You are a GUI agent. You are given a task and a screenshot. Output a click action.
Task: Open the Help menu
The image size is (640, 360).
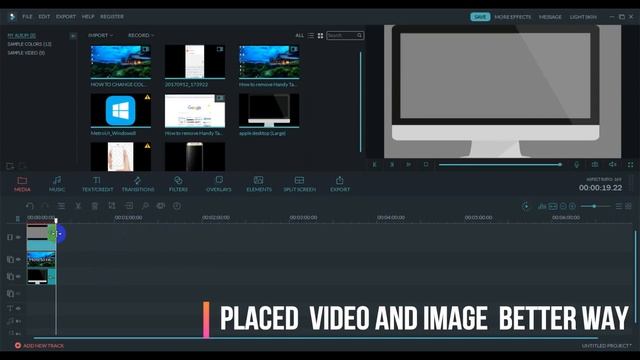click(x=88, y=17)
